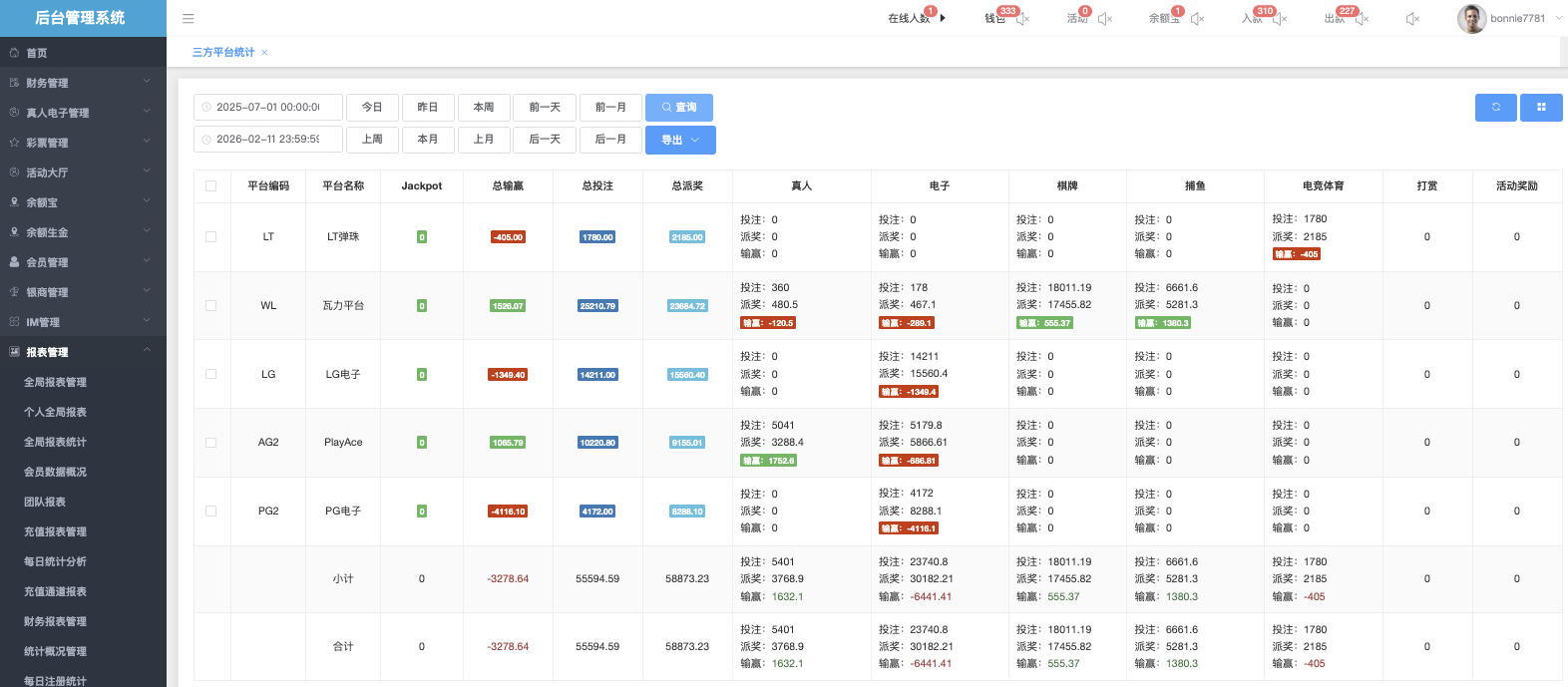This screenshot has width=1568, height=687.
Task: Tick the checkbox for the LT row
Action: coord(210,237)
